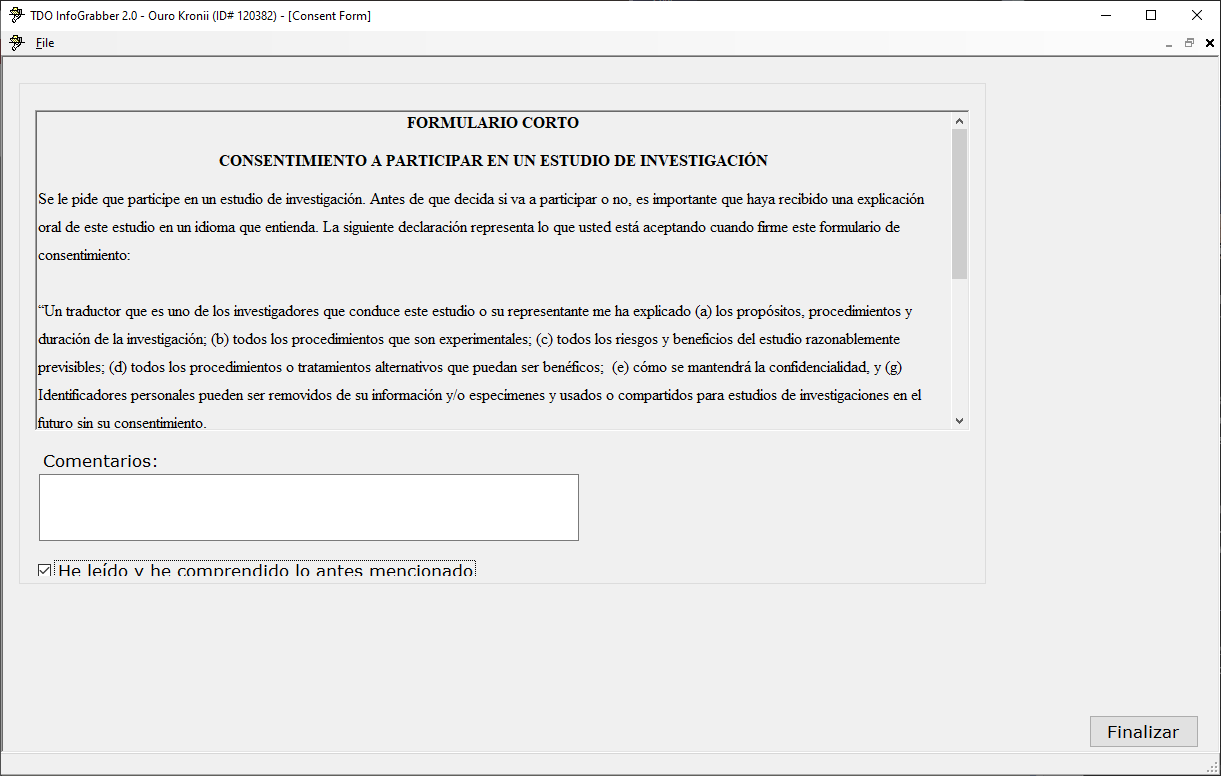The width and height of the screenshot is (1221, 776).
Task: Click the 'Comentarios:' field label
Action: [x=101, y=461]
